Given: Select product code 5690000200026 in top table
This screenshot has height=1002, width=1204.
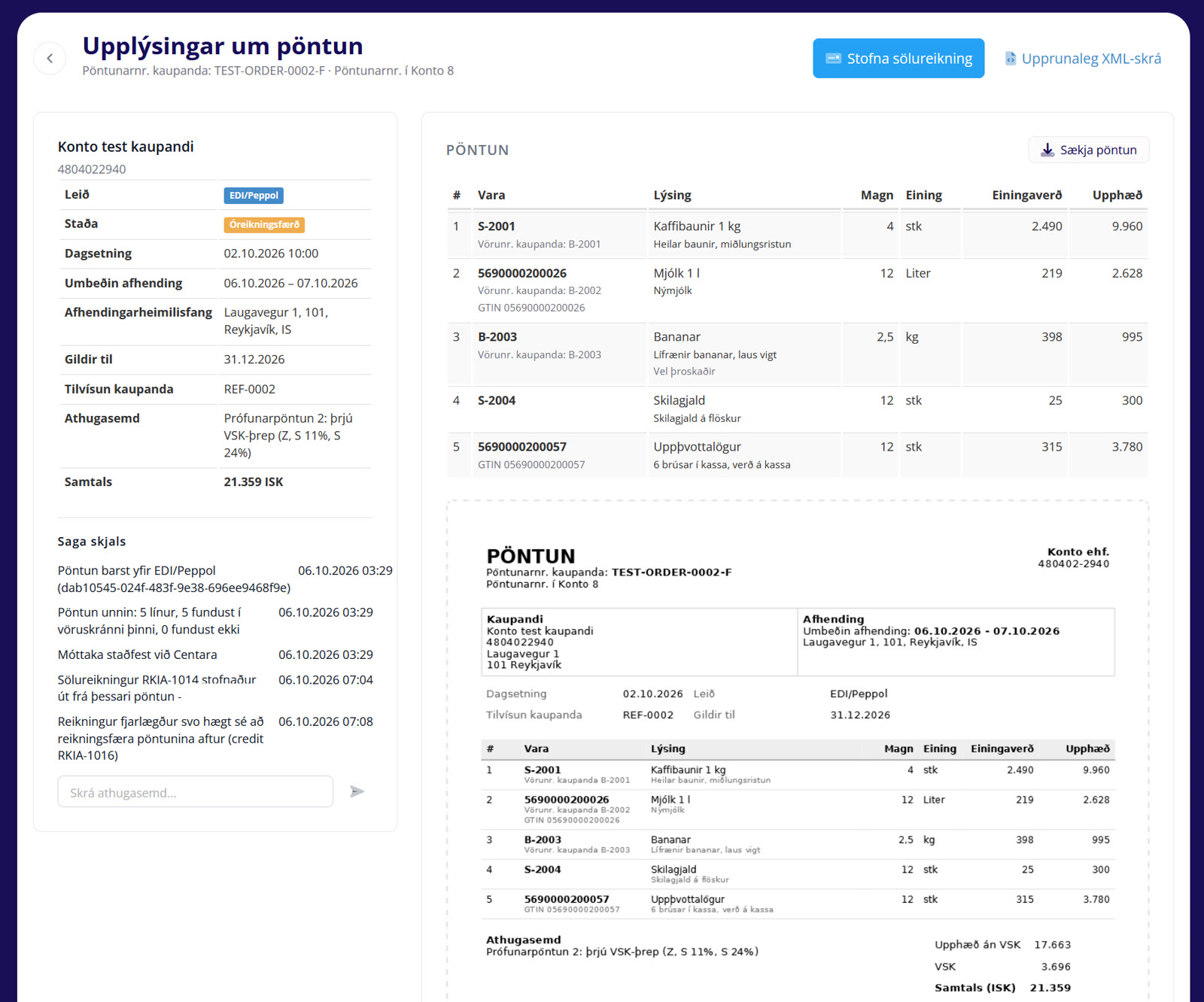Looking at the screenshot, I should 522,273.
